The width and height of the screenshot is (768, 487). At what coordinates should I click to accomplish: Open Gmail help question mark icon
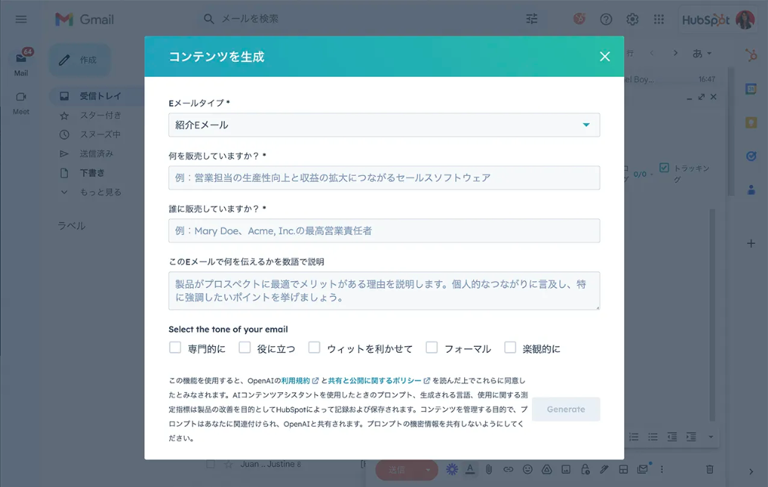[606, 19]
